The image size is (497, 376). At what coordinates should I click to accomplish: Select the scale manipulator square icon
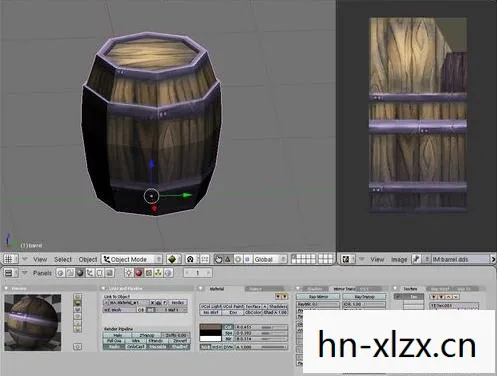248,259
